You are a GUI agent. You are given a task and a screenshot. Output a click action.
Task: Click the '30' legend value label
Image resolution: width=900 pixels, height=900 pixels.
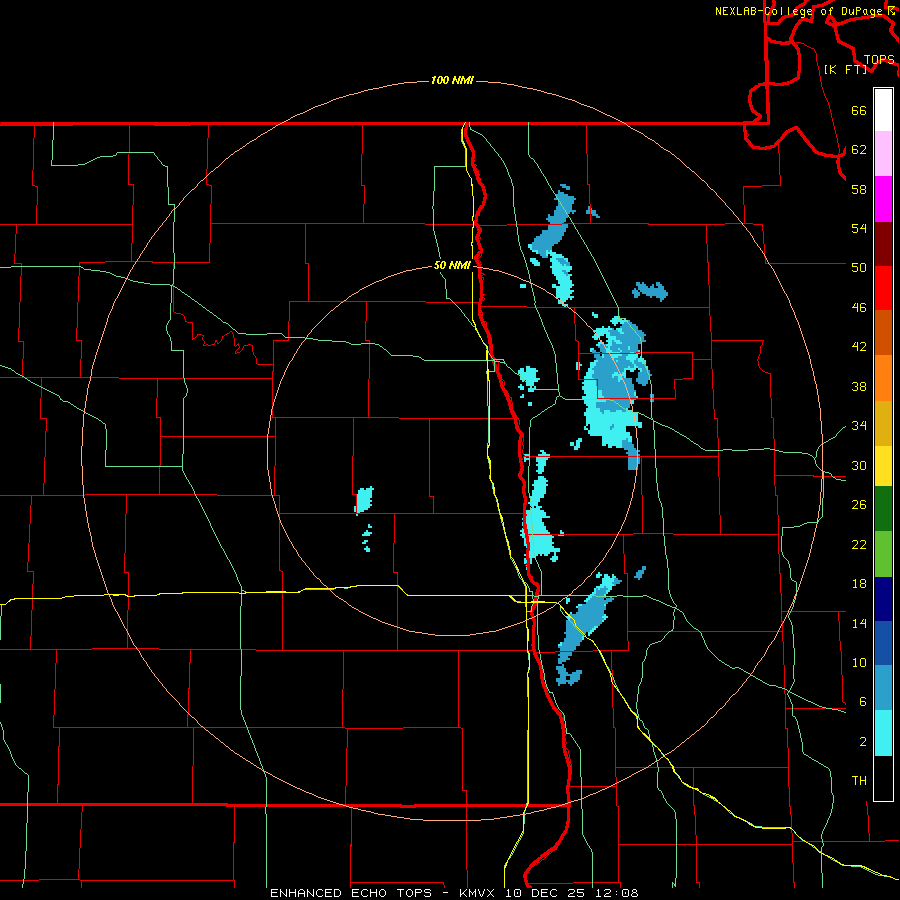point(859,465)
